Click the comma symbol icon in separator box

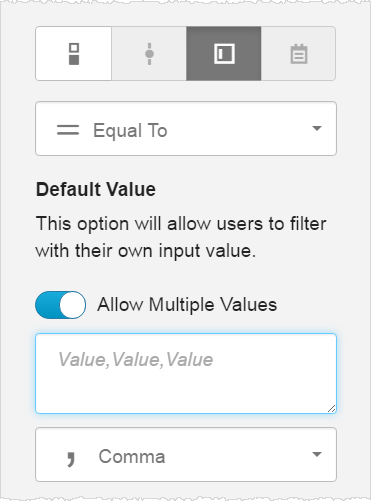70,460
